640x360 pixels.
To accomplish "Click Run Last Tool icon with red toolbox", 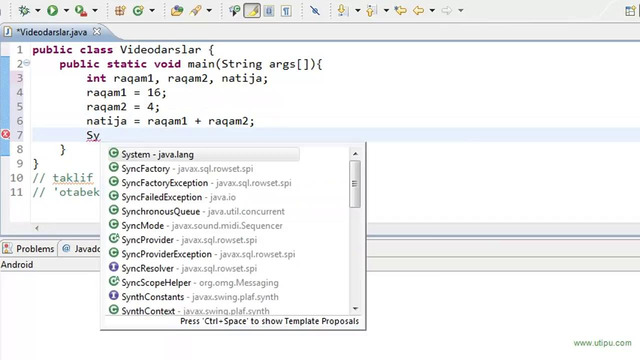I will [x=80, y=10].
